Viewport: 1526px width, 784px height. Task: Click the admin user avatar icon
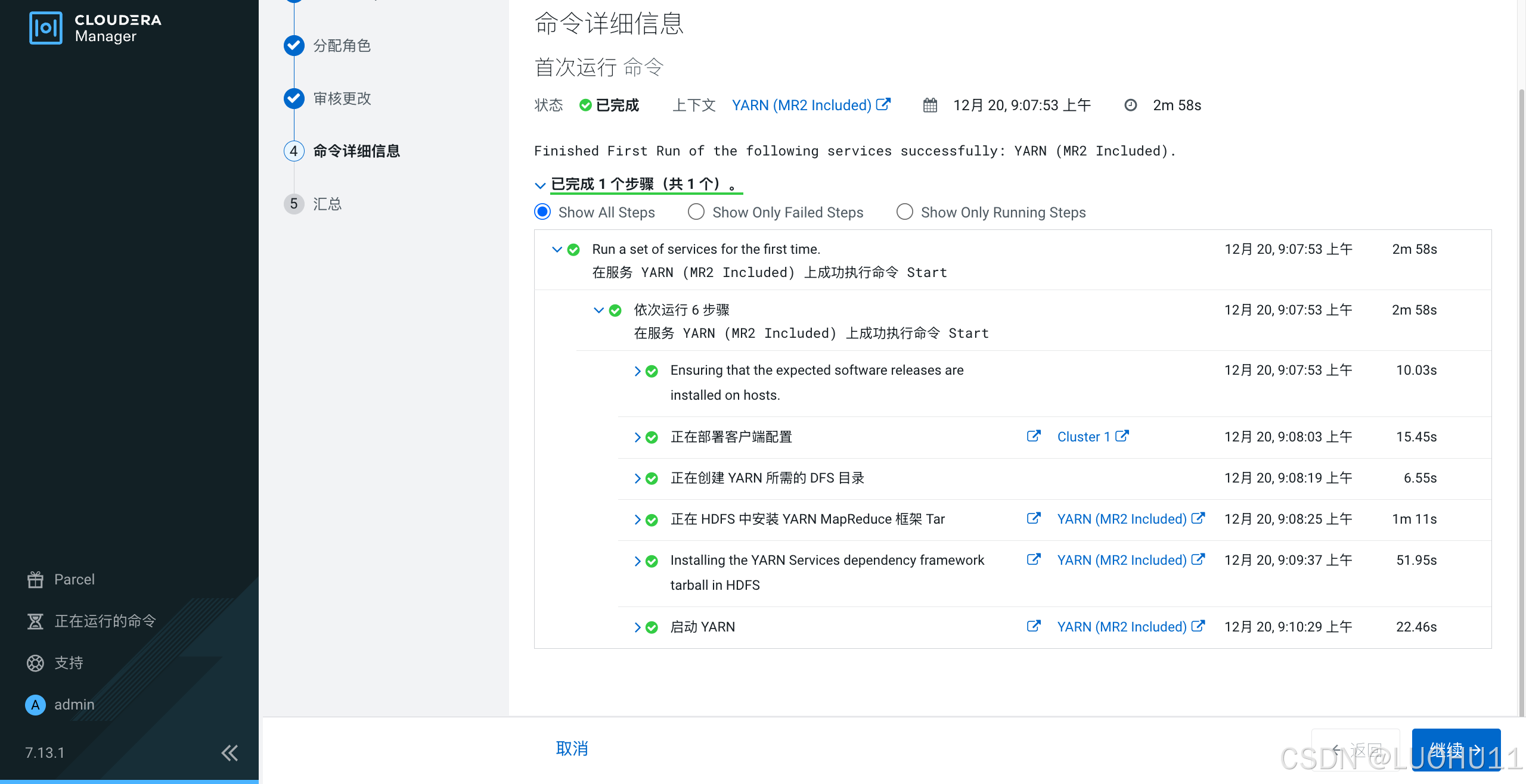pos(35,705)
